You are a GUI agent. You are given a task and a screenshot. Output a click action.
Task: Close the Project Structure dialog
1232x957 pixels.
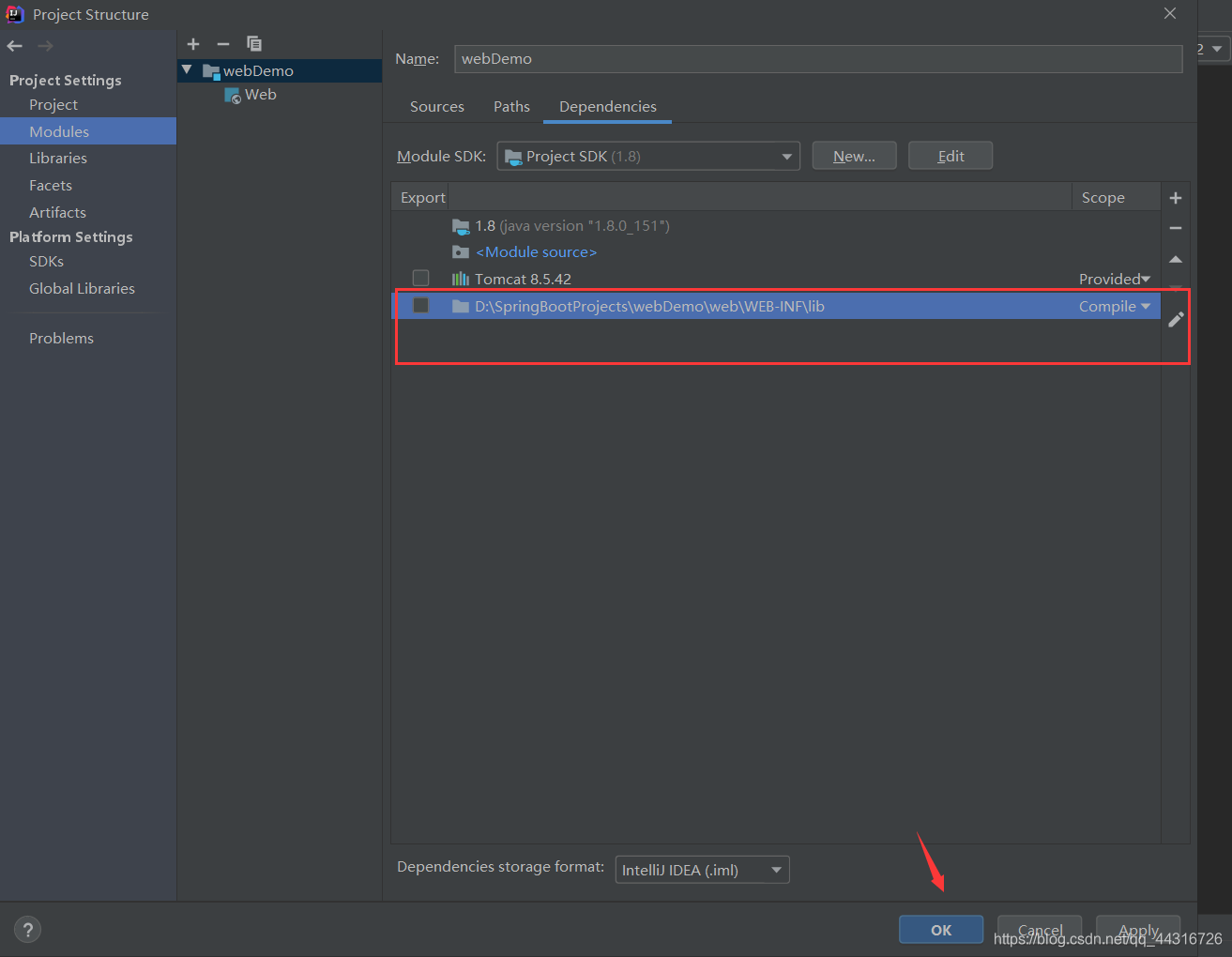click(1170, 13)
